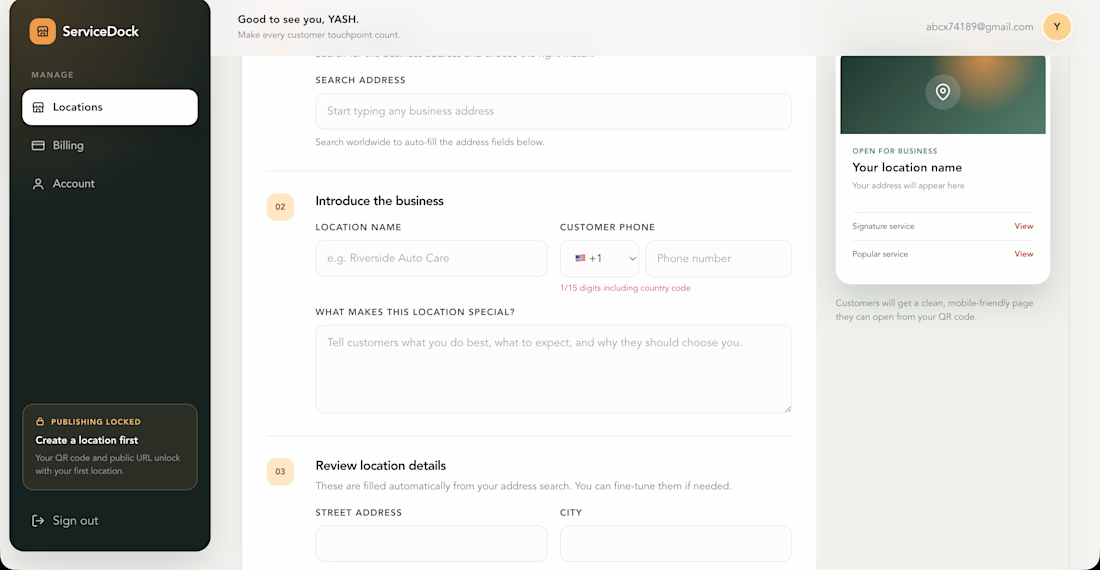Click View next to Signature service
1100x570 pixels.
click(1024, 226)
